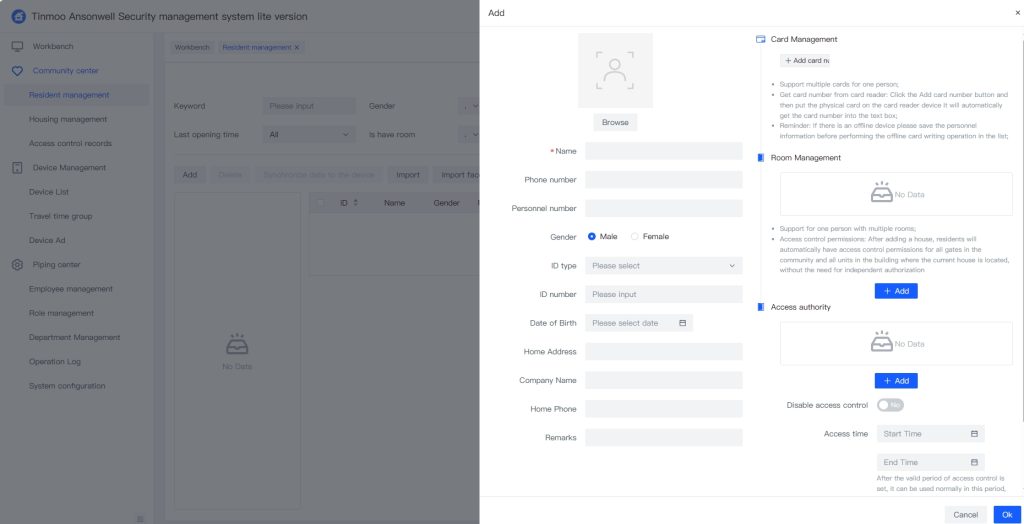Click the Keyword search input field
1024x524 pixels.
(310, 106)
